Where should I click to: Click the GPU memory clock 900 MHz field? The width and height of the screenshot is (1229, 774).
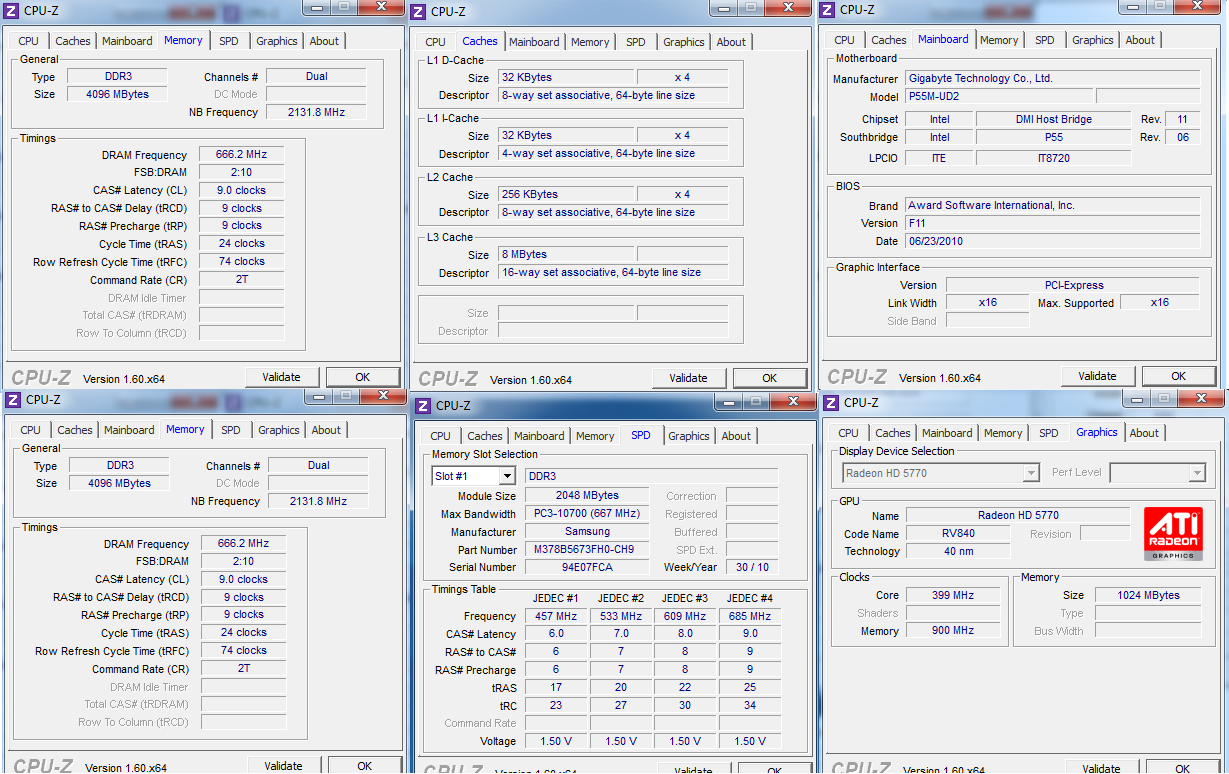953,631
